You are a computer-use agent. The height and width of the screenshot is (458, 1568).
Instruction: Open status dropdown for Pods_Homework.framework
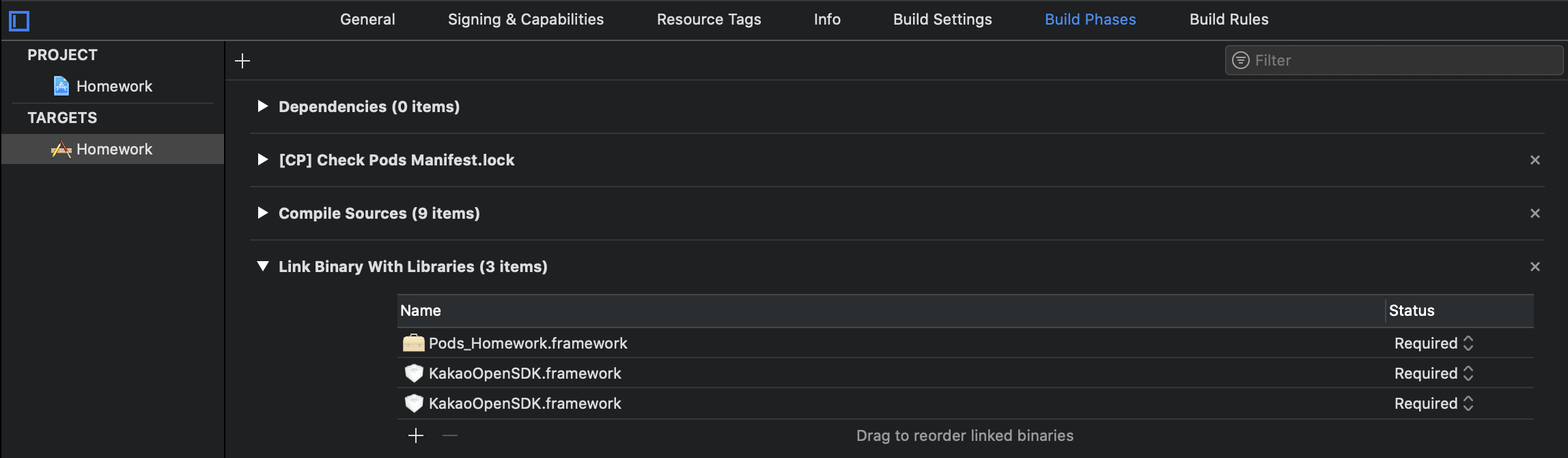[x=1433, y=343]
